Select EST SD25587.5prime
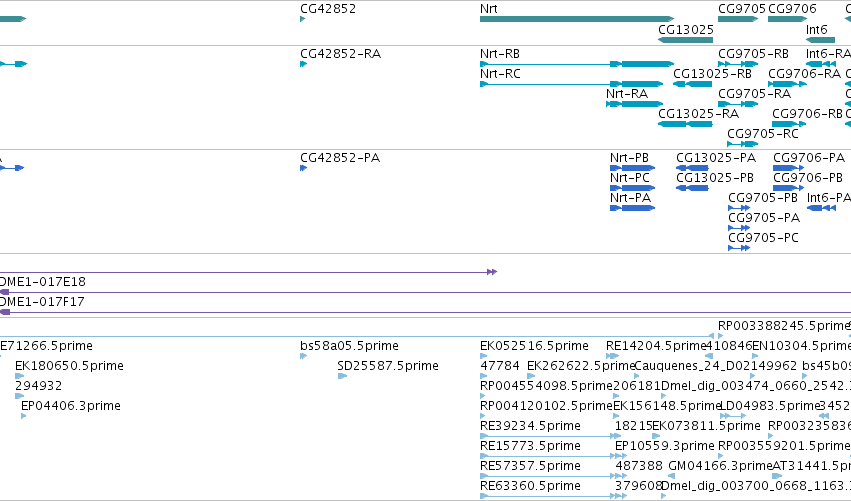Image resolution: width=851 pixels, height=501 pixels. [x=388, y=366]
